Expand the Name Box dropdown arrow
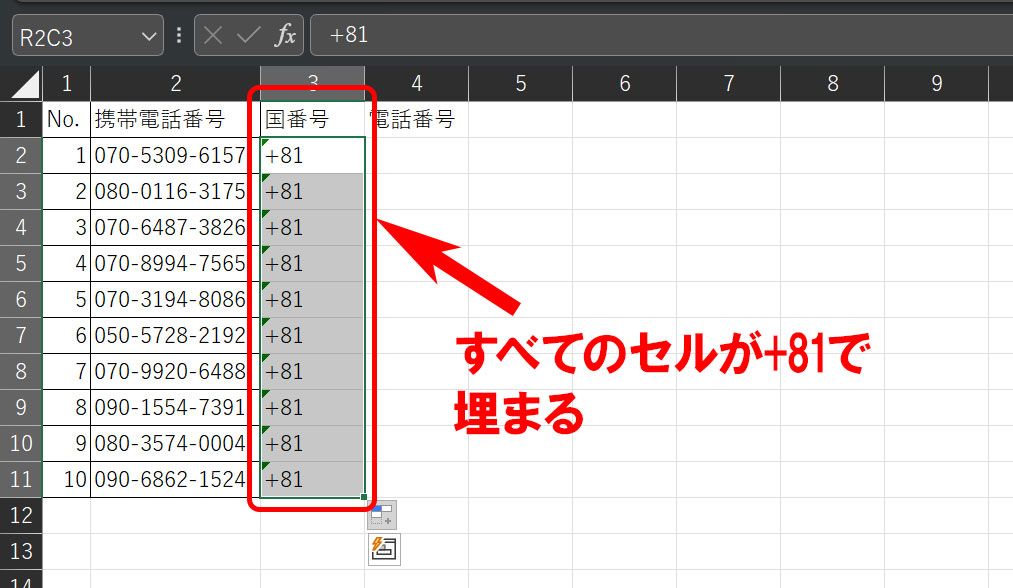 (149, 36)
